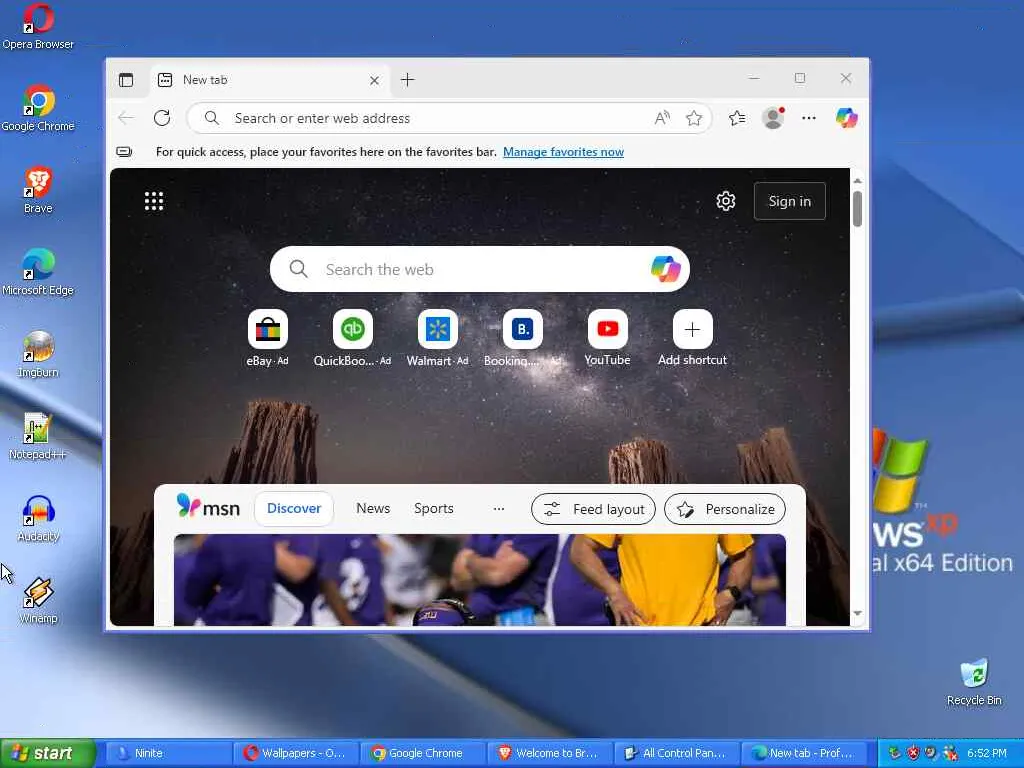Click the Search the web box
1024x768 pixels.
pyautogui.click(x=479, y=269)
